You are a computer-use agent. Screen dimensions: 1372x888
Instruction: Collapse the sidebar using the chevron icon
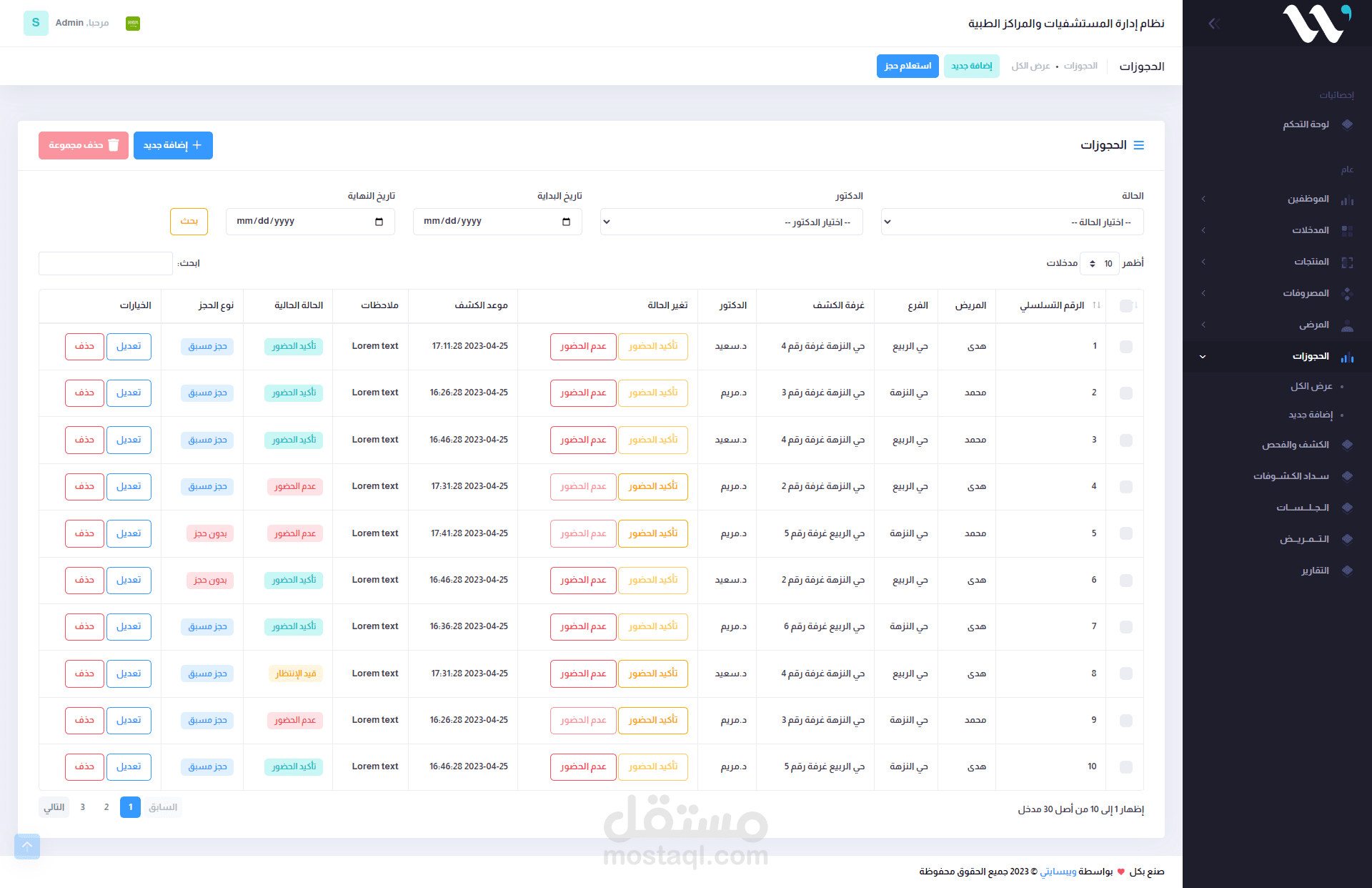coord(1213,23)
